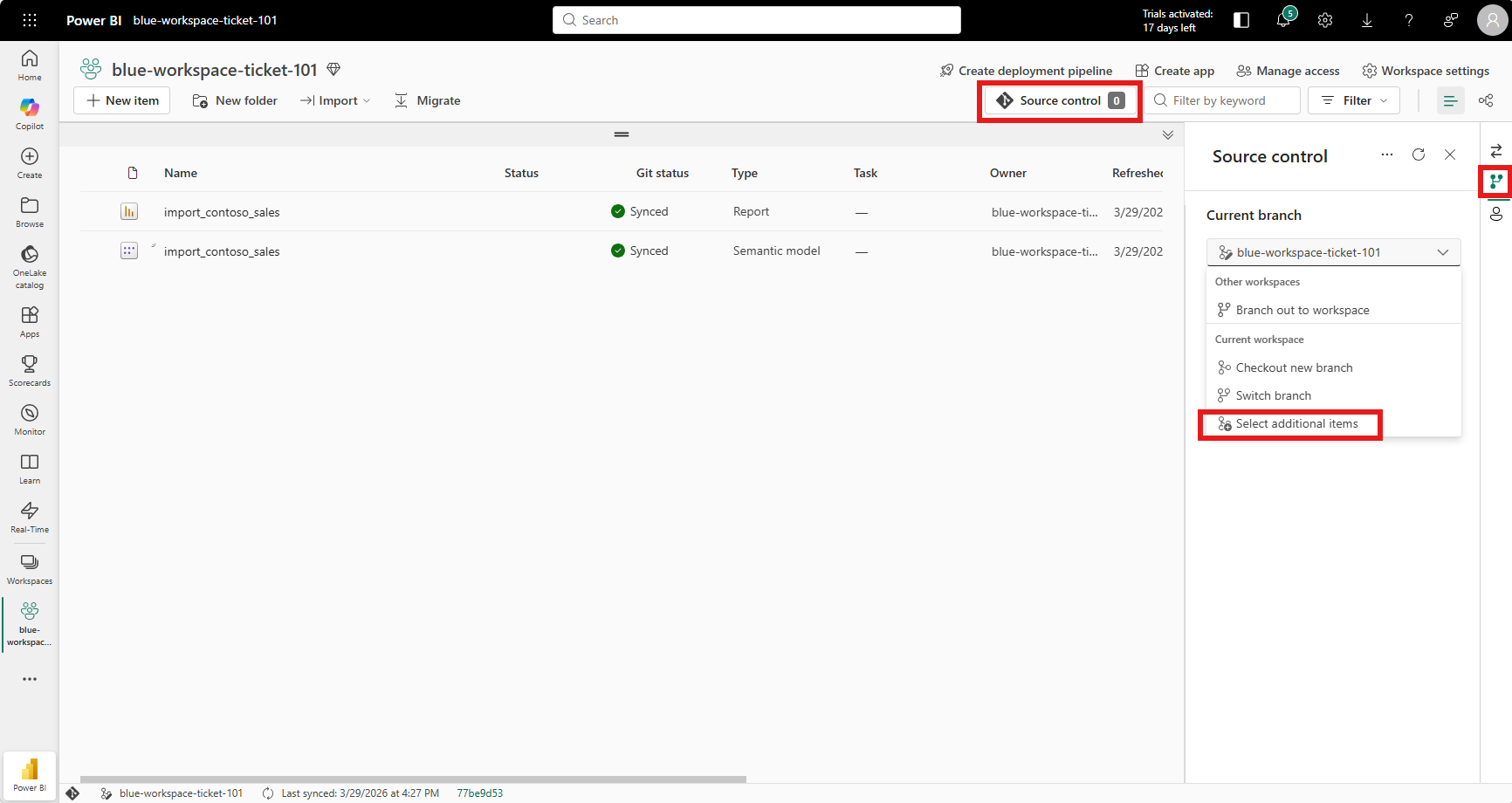Open OneLake catalog from sidebar
Image resolution: width=1512 pixels, height=803 pixels.
tap(30, 266)
